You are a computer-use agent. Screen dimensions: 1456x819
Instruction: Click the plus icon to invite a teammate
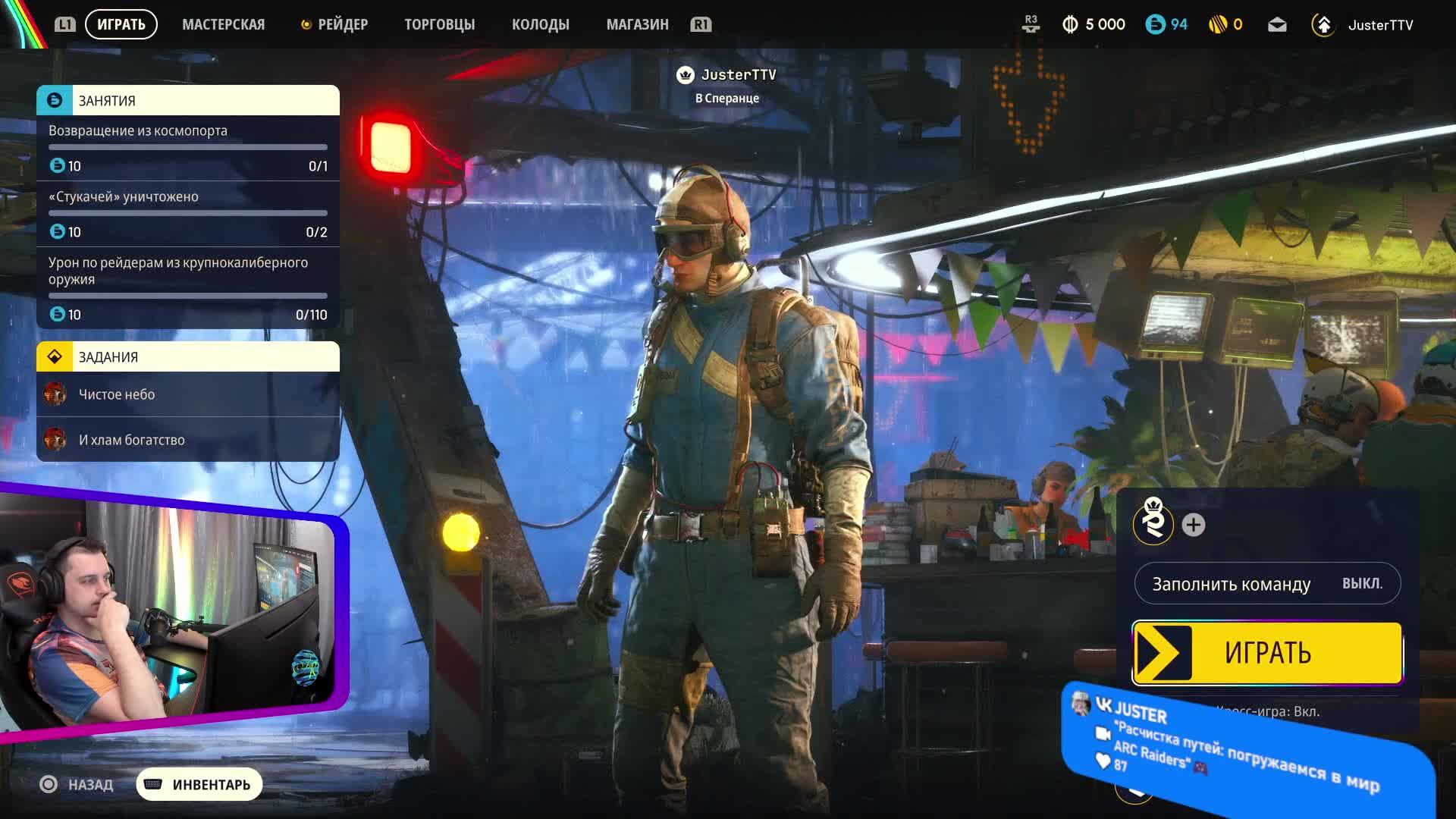pos(1194,523)
